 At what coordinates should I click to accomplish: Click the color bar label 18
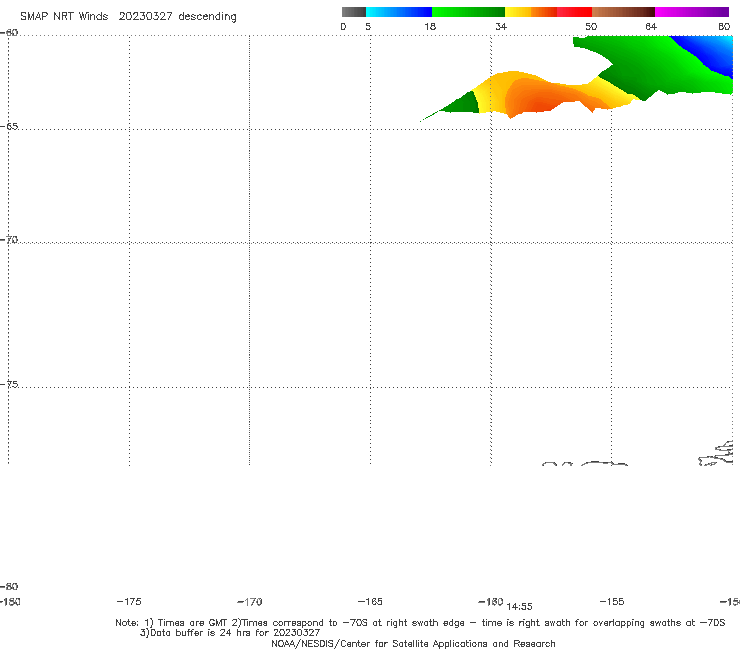430,26
